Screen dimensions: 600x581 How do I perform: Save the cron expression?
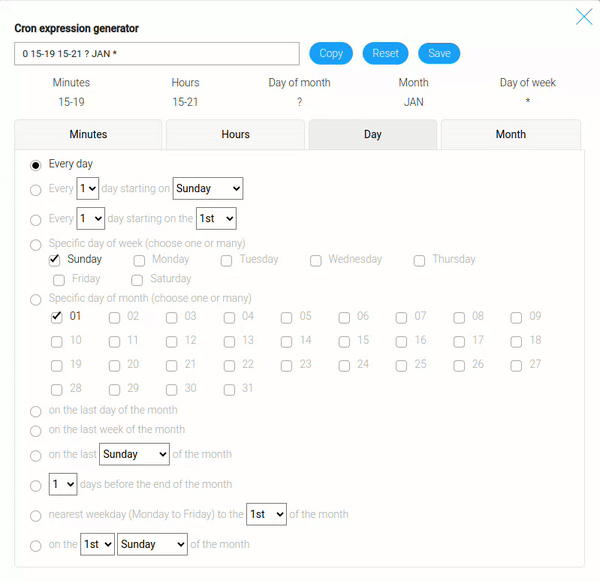coord(439,54)
